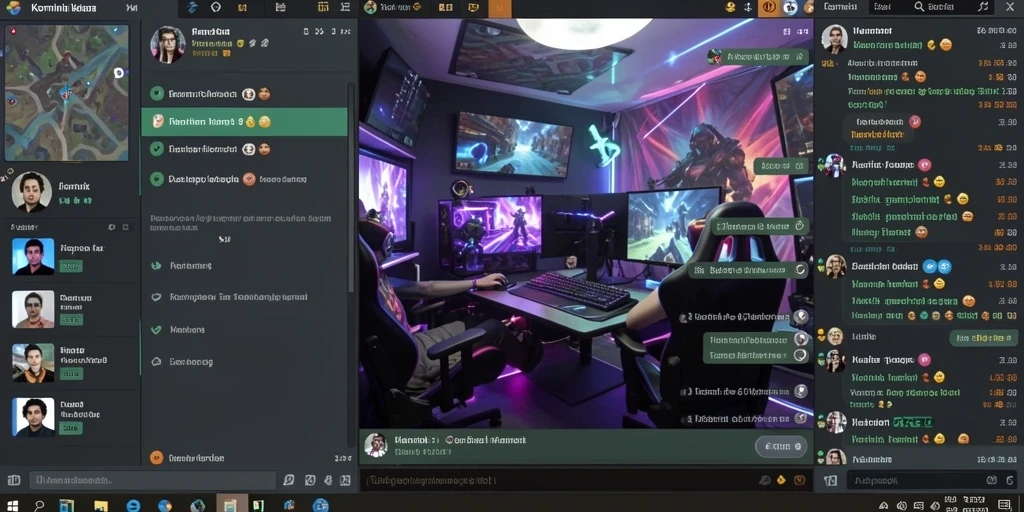
Task: Open the minimap thumbnail in top-left
Action: (67, 93)
